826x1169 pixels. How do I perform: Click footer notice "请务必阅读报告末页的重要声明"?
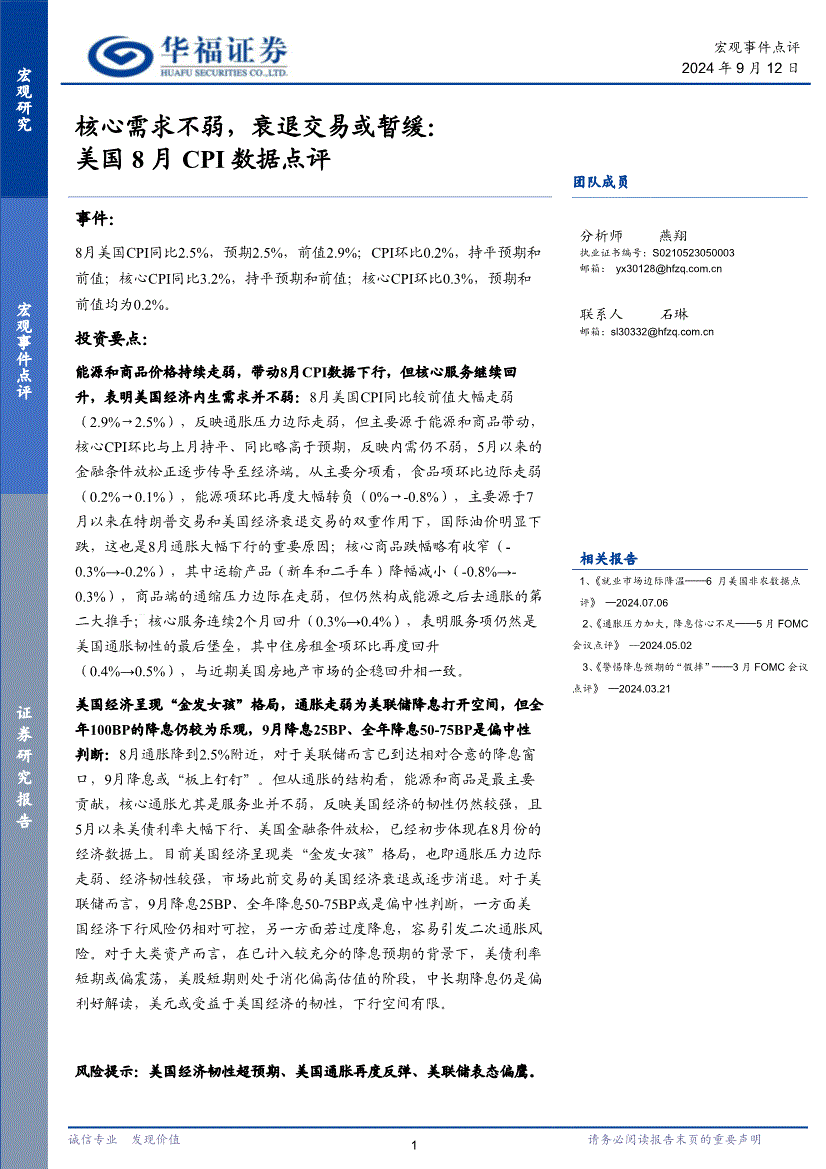[675, 1139]
